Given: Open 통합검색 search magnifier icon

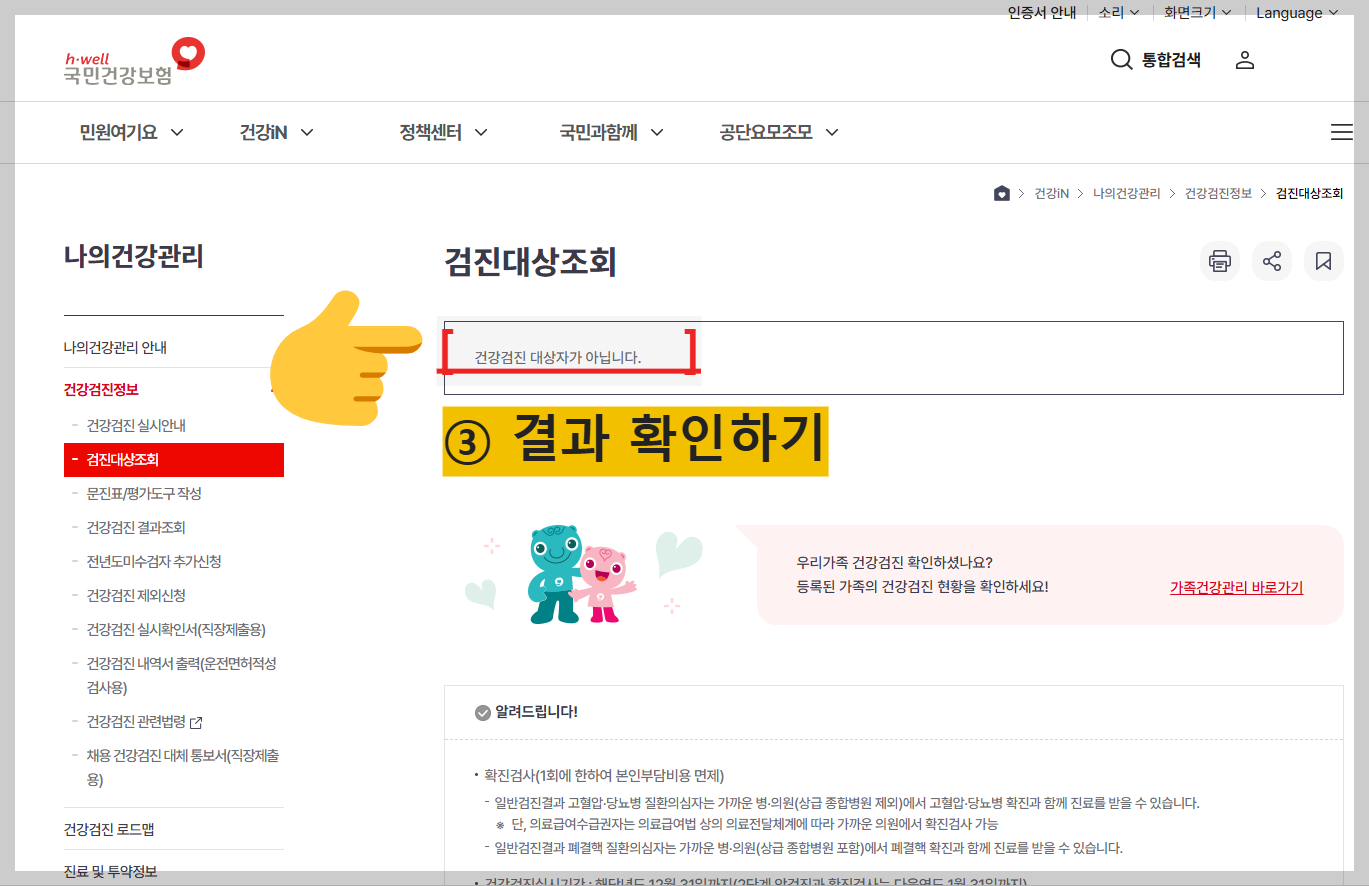Looking at the screenshot, I should point(1121,60).
